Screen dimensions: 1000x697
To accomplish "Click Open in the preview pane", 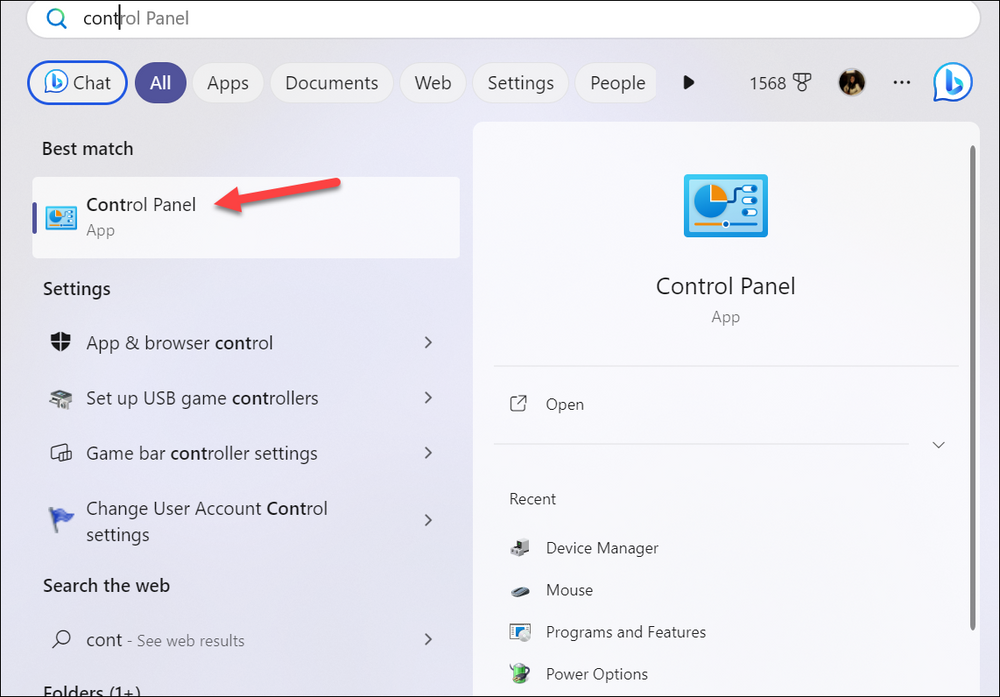I will (726, 404).
